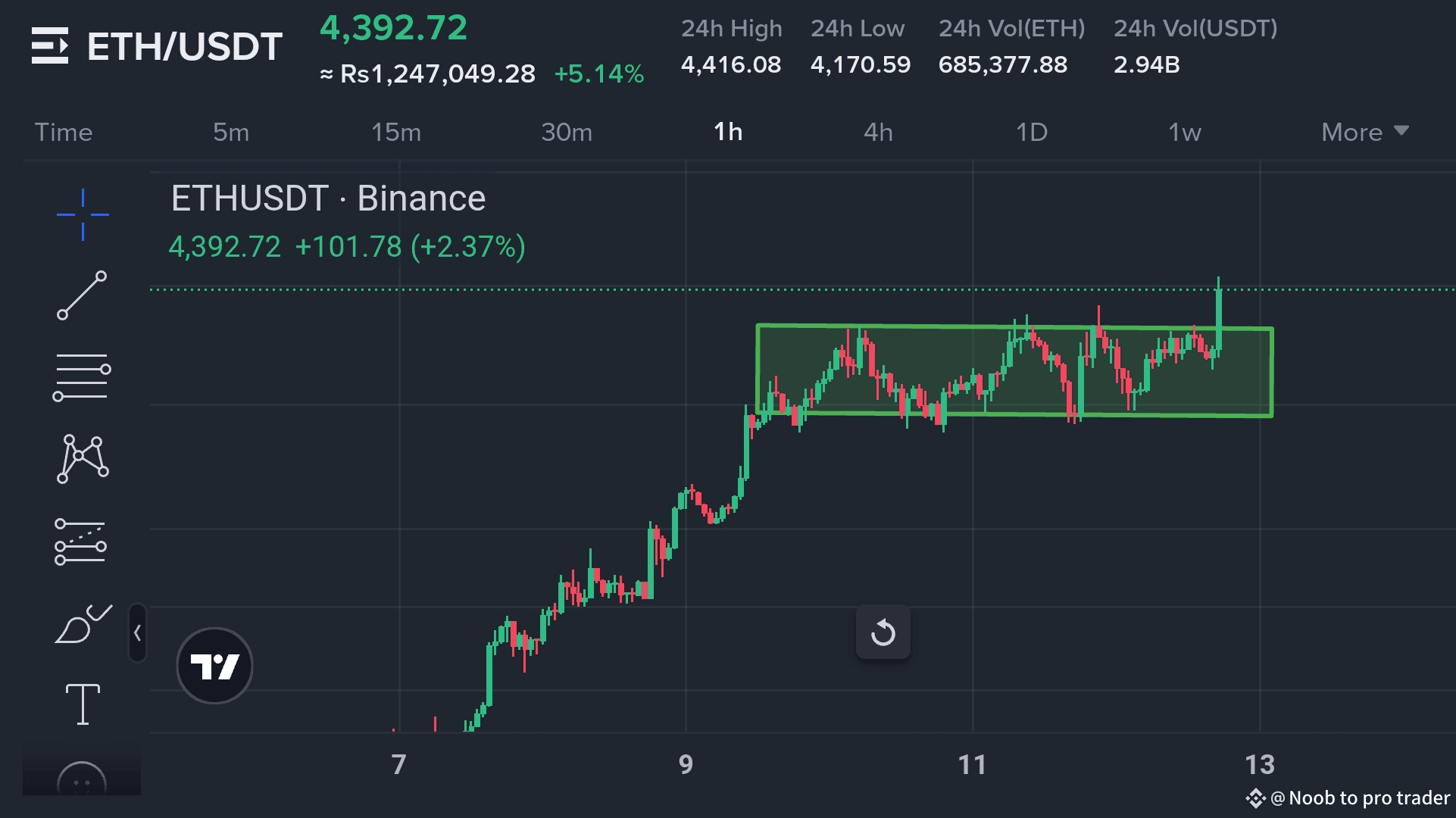Pick the XABCD pattern tool
The image size is (1456, 818).
click(83, 459)
